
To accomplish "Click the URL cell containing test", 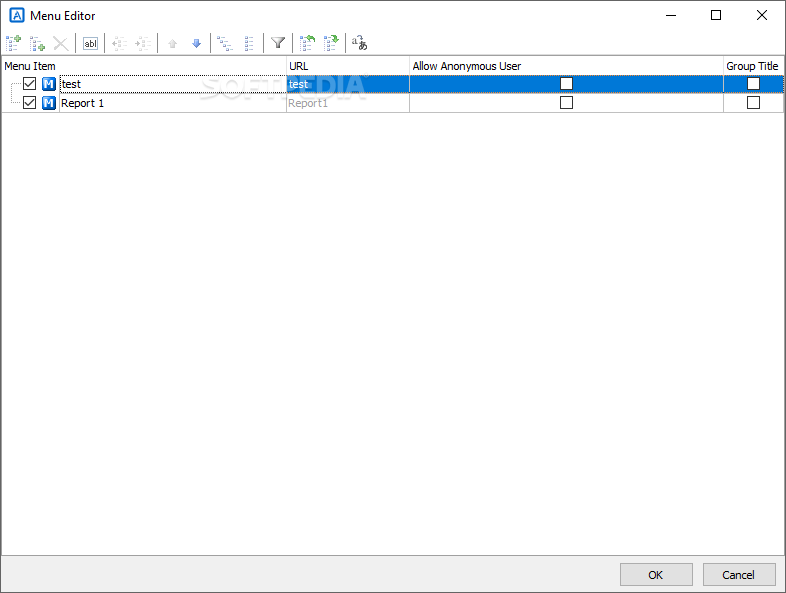I will [x=348, y=84].
